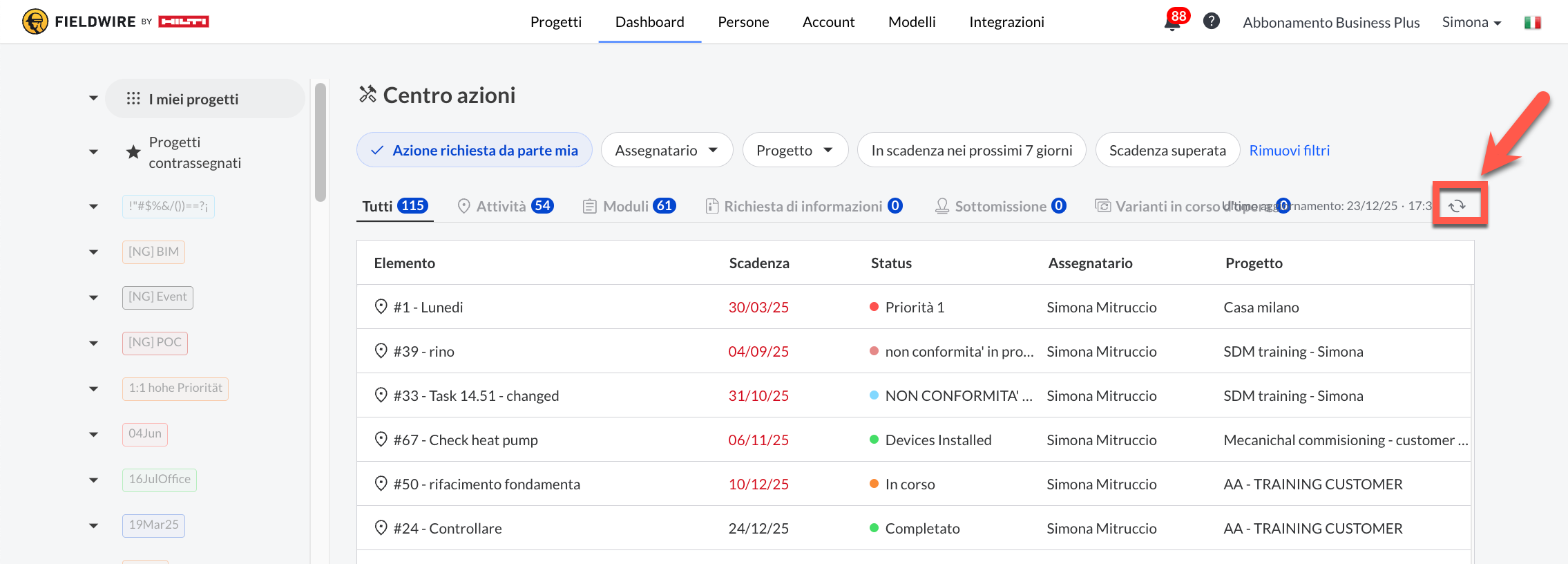Click the refresh icon next to last update
Screen dimensions: 1568x564
coord(1457,206)
